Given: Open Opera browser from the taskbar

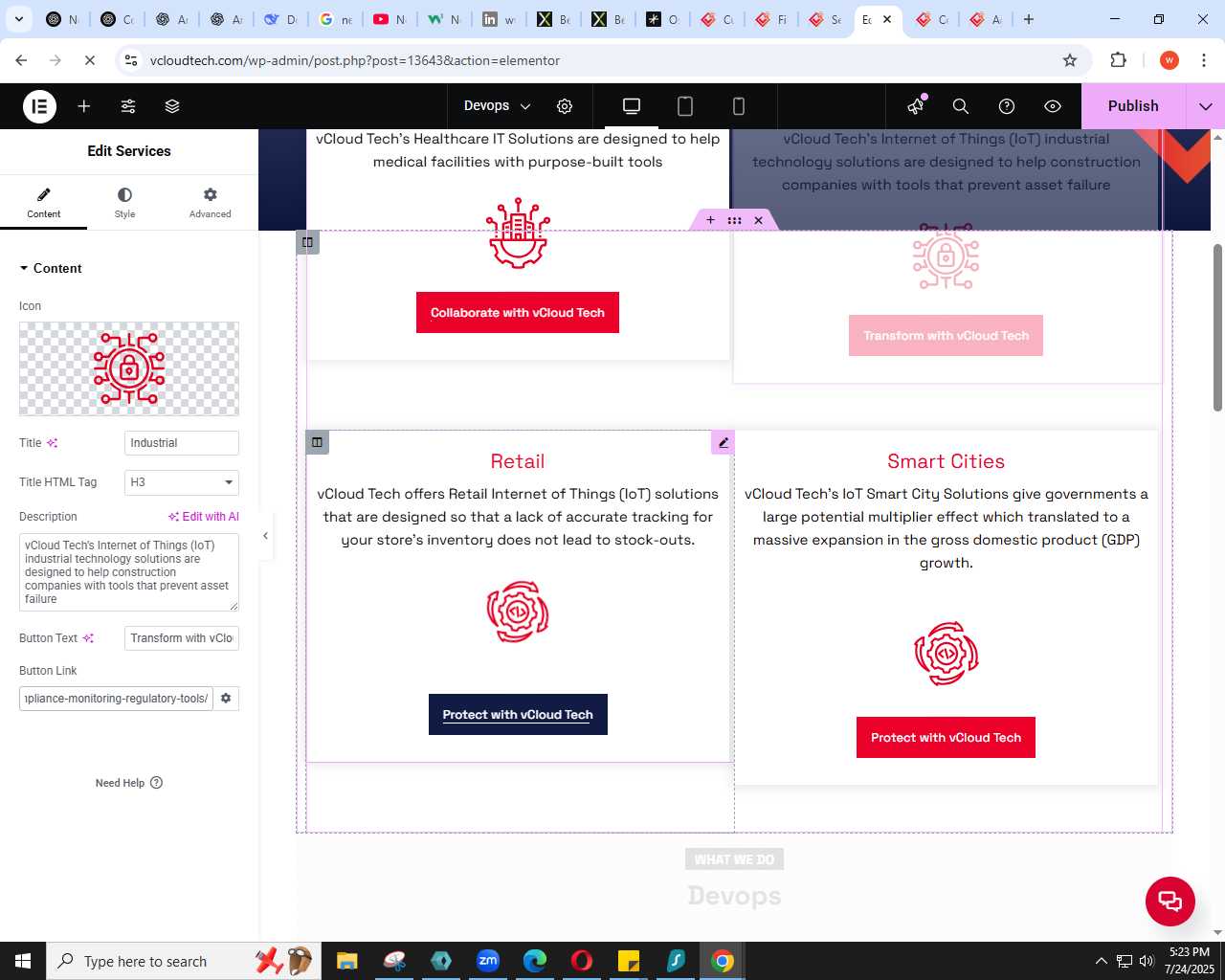Looking at the screenshot, I should [x=582, y=961].
